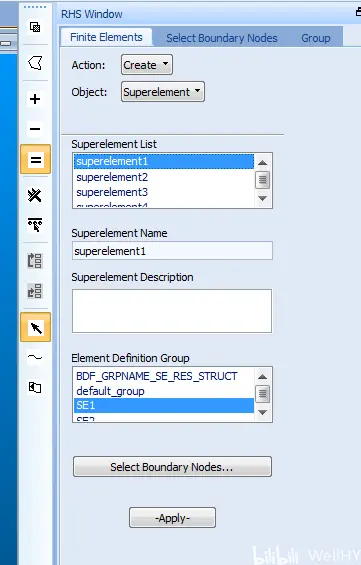Screen dimensions: 361x565
Task: Click Element Definition Group scroll up arrow
Action: coord(263,377)
